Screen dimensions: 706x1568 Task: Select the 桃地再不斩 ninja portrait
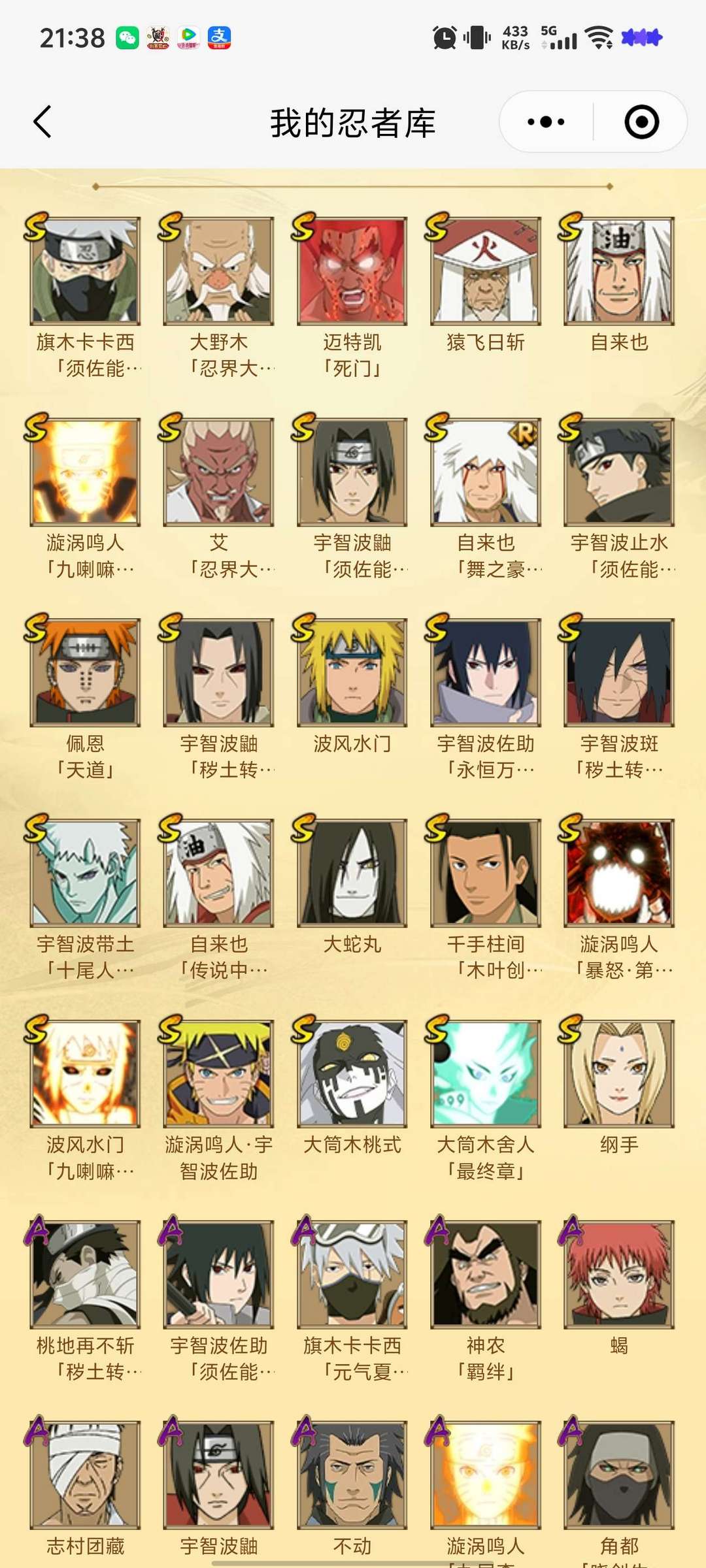[86, 1275]
